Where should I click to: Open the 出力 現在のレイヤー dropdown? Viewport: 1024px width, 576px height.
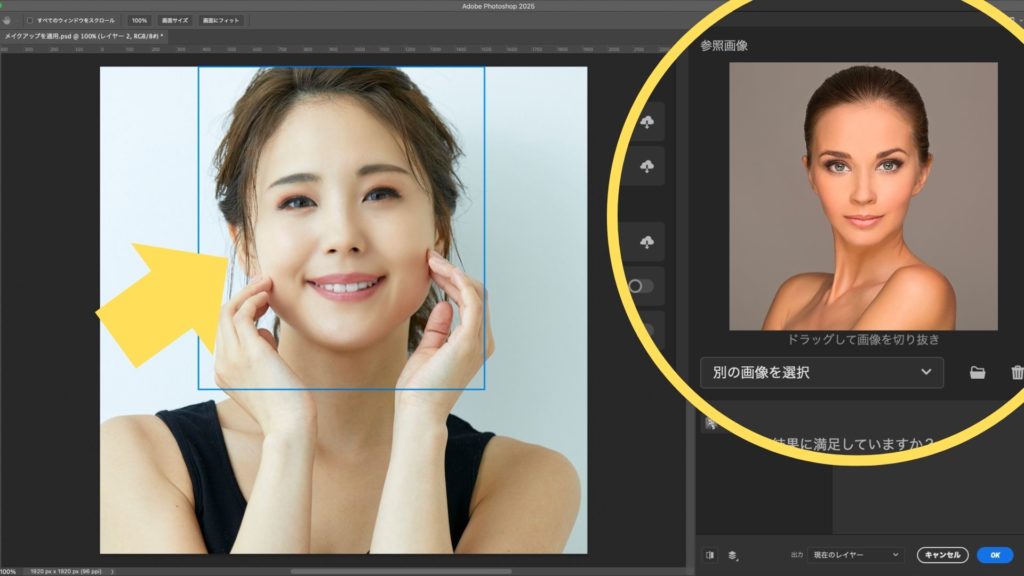(x=856, y=554)
